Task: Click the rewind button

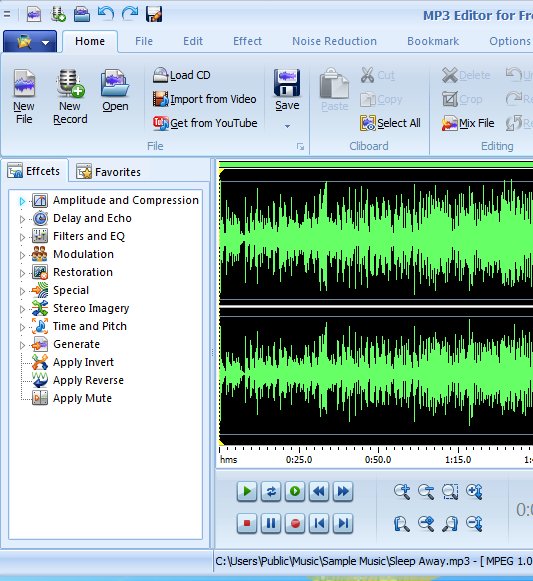Action: (319, 491)
